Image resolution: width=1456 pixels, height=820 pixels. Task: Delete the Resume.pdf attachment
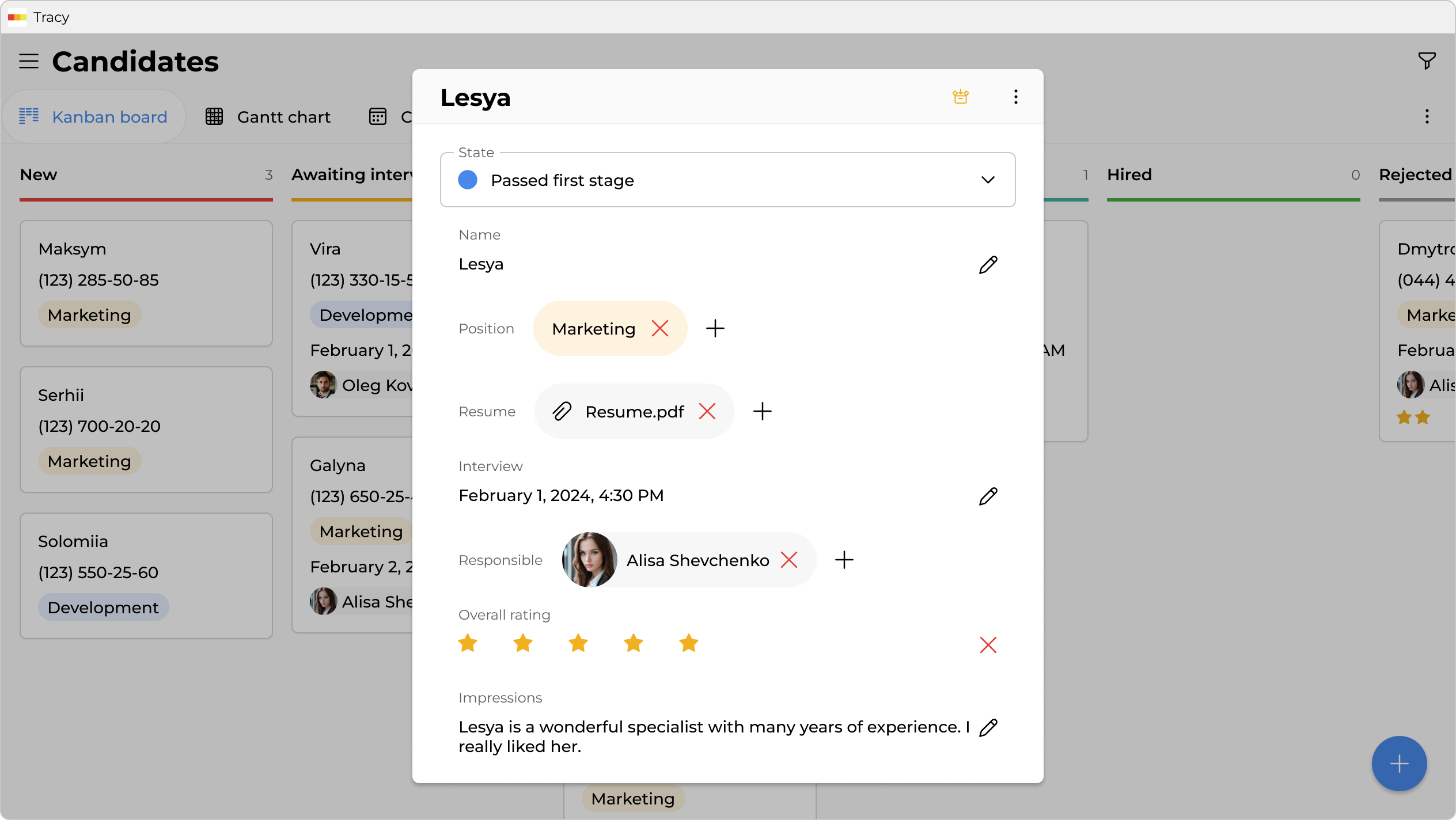[x=707, y=412]
